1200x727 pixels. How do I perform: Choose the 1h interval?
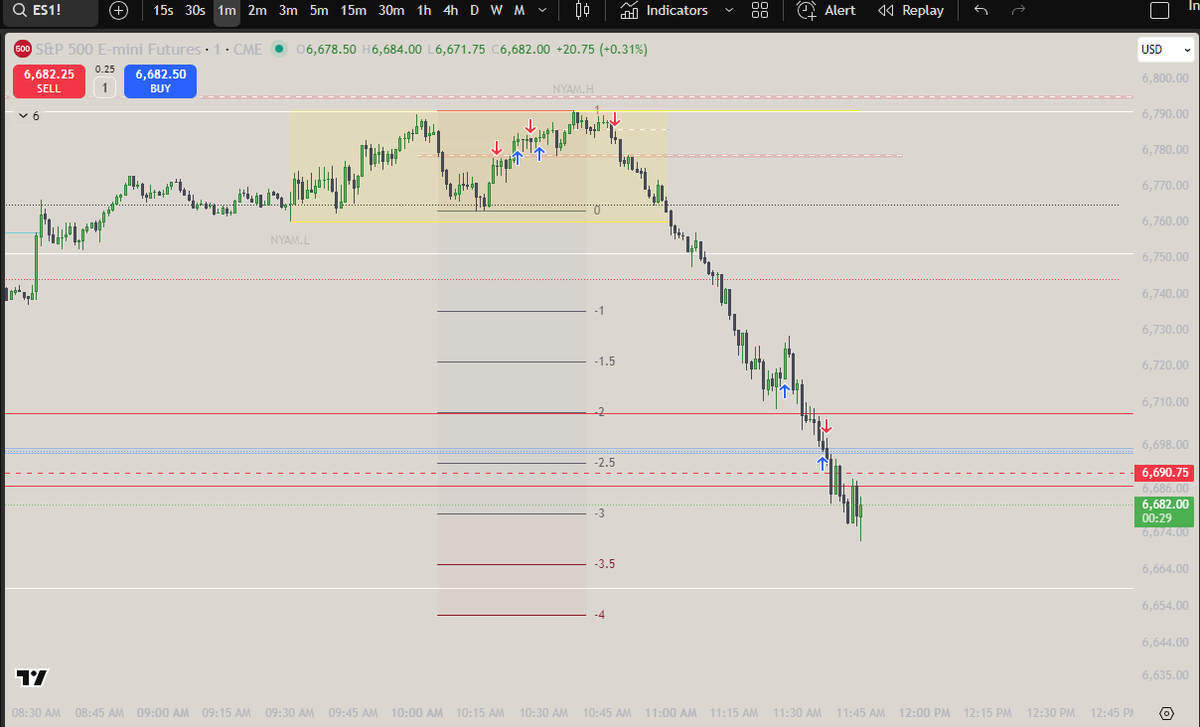[x=424, y=11]
